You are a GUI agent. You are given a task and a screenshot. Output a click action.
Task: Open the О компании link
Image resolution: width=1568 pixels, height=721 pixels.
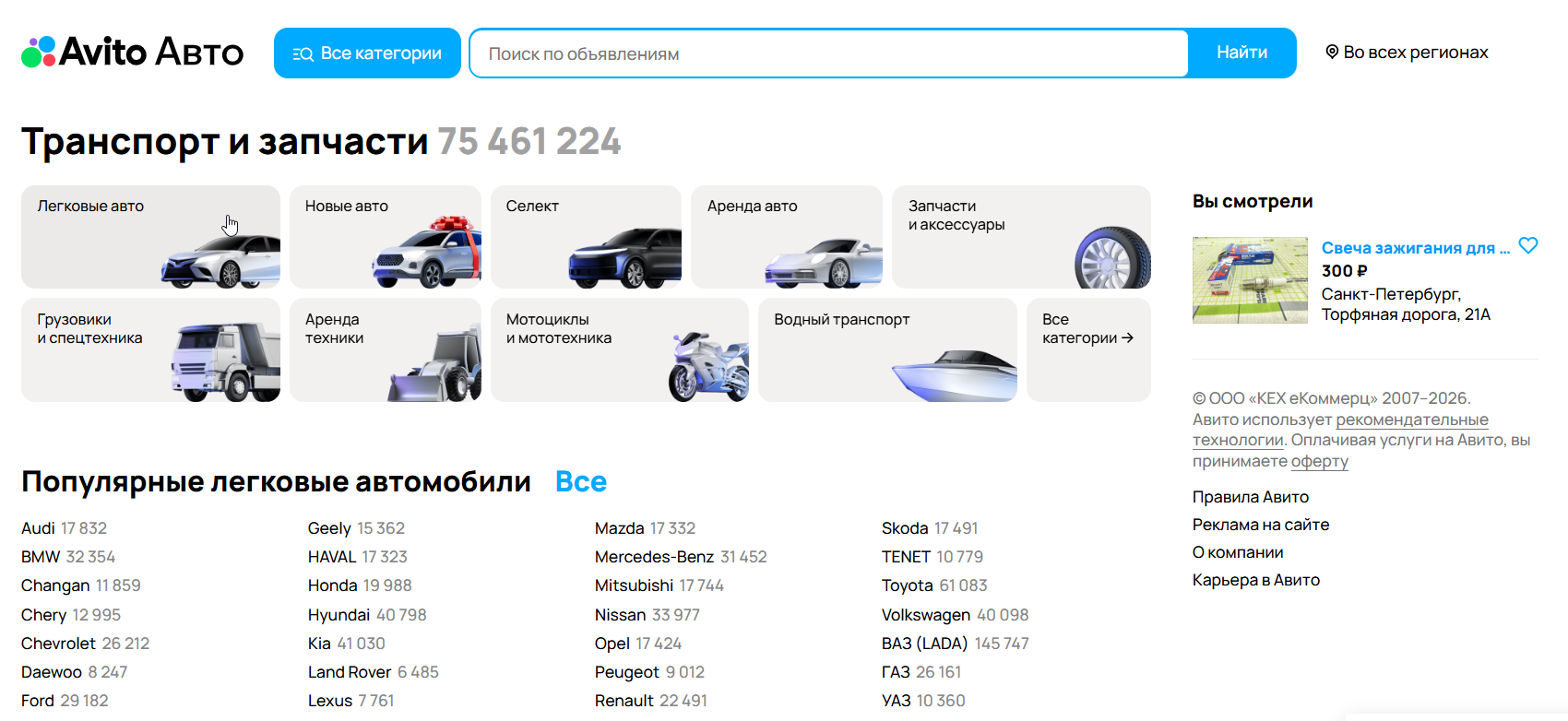click(x=1238, y=552)
